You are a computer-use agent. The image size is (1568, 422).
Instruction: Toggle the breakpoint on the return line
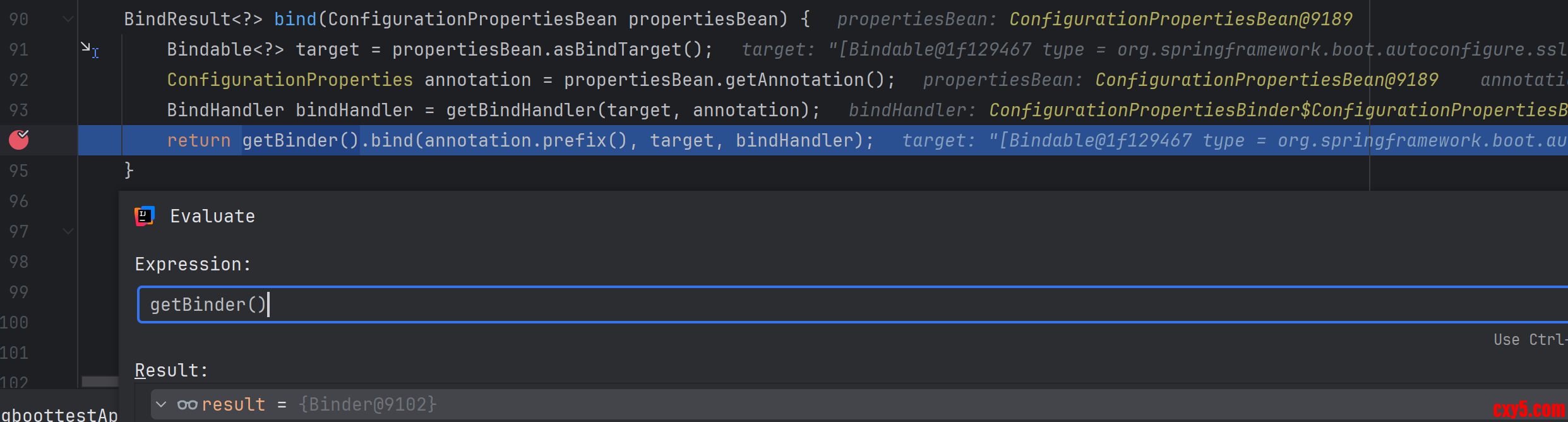pyautogui.click(x=19, y=140)
